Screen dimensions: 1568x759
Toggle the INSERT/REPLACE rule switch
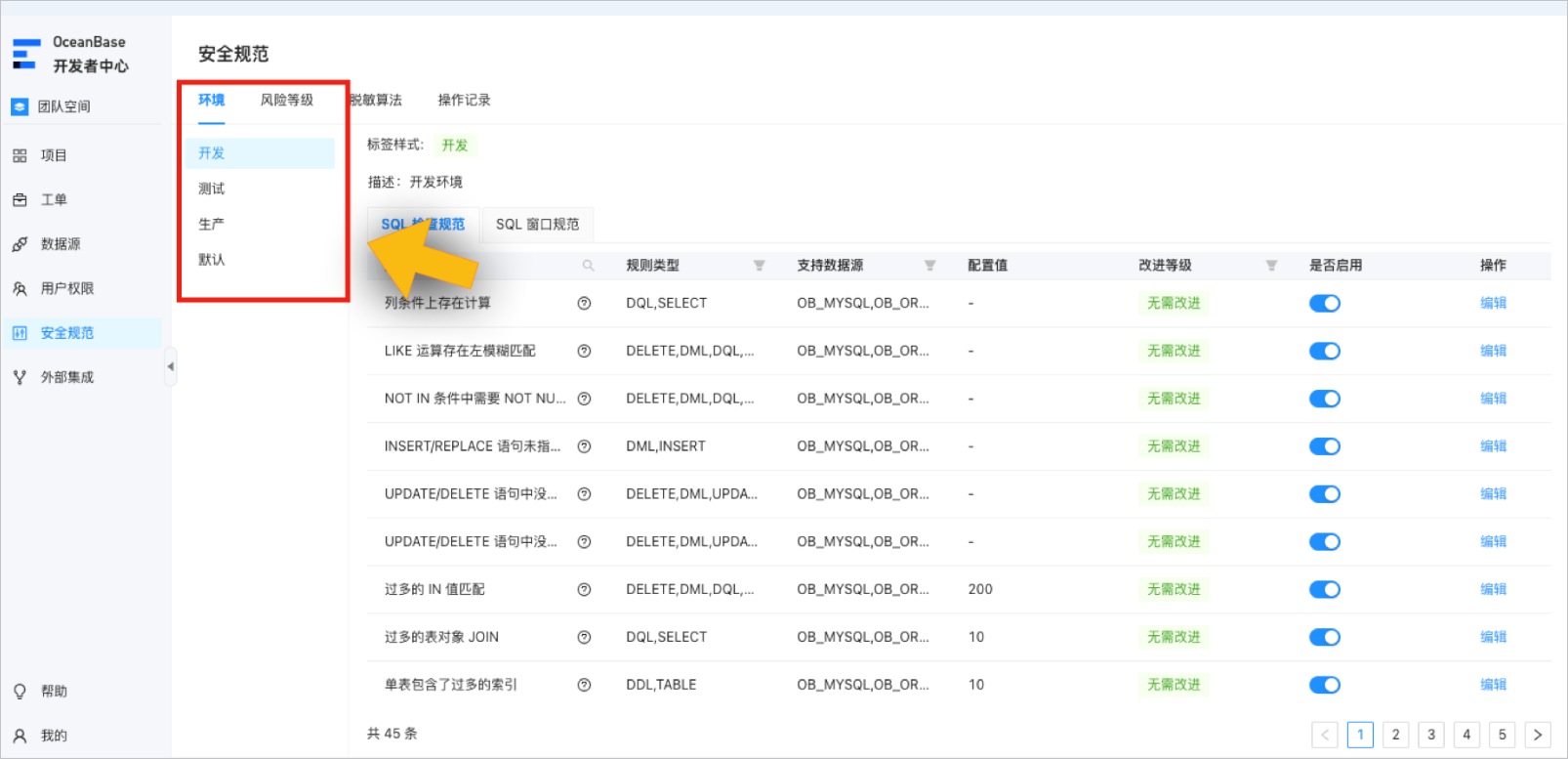1325,446
